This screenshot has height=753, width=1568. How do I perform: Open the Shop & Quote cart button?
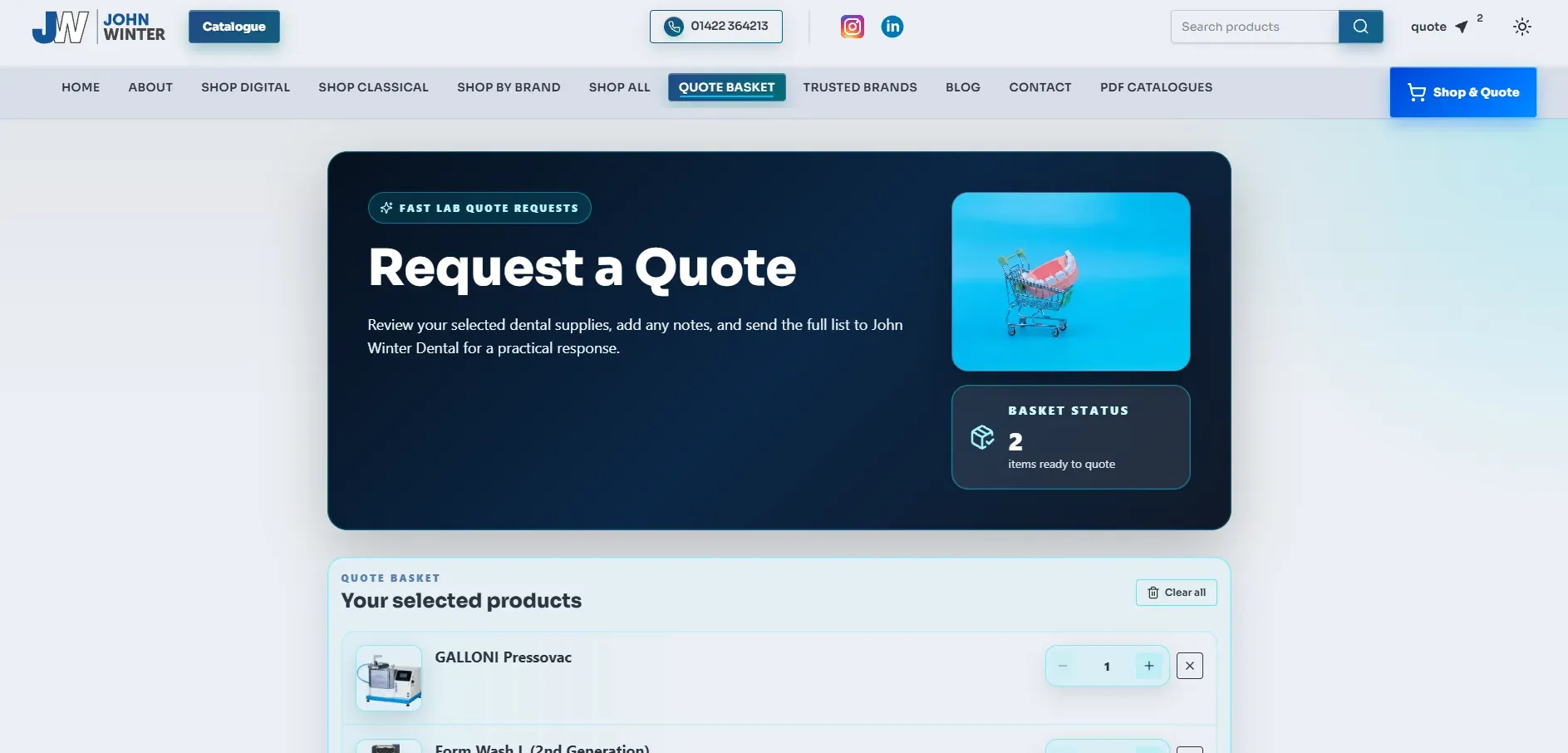(x=1462, y=92)
